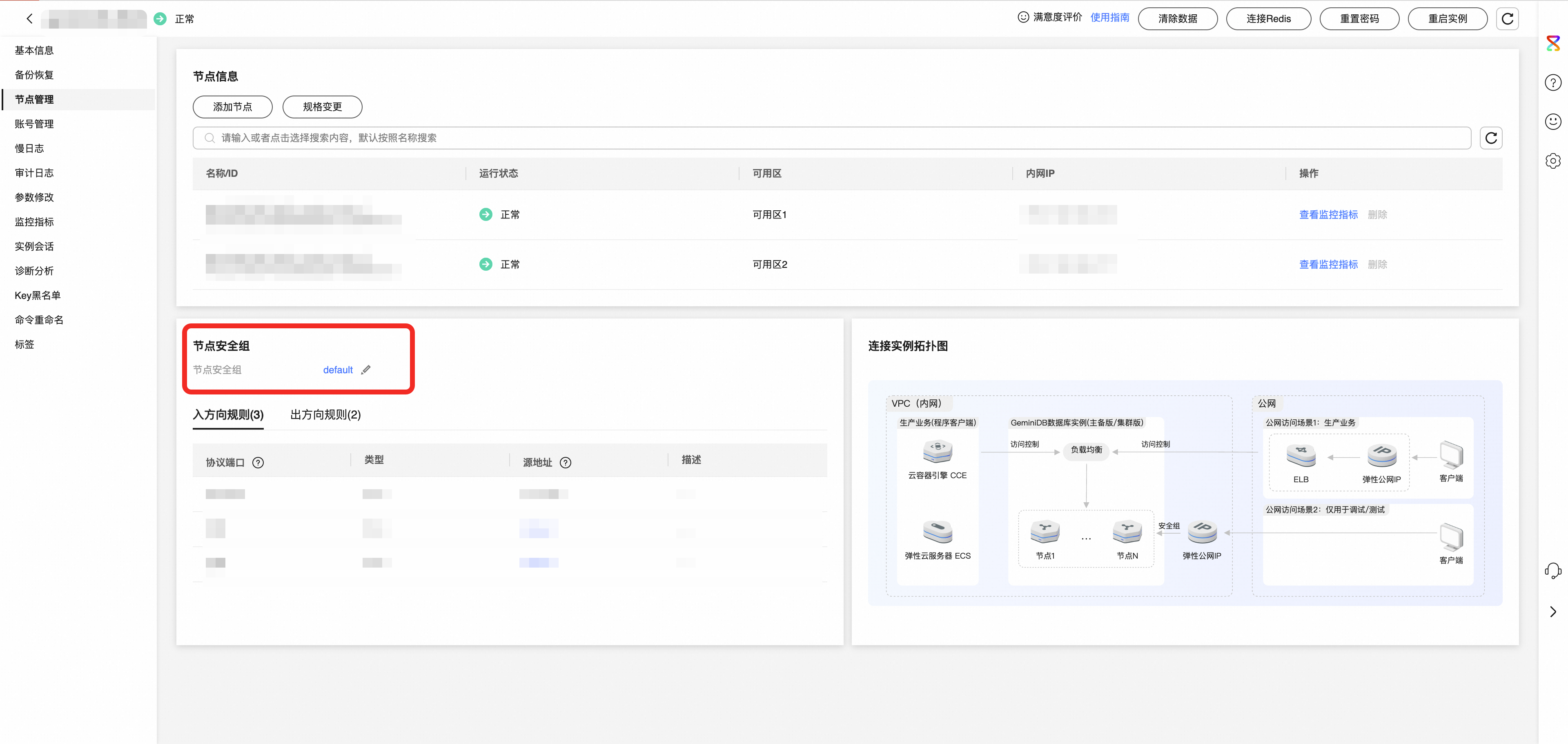
Task: Open 监控指标 in left menu
Action: click(x=34, y=222)
